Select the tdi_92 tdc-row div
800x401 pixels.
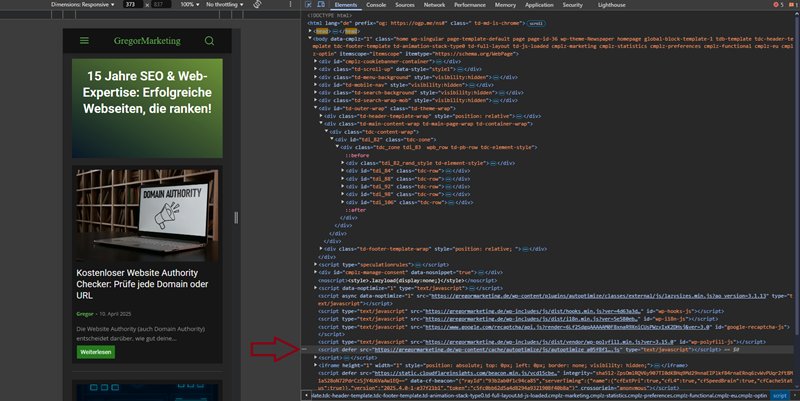[408, 186]
